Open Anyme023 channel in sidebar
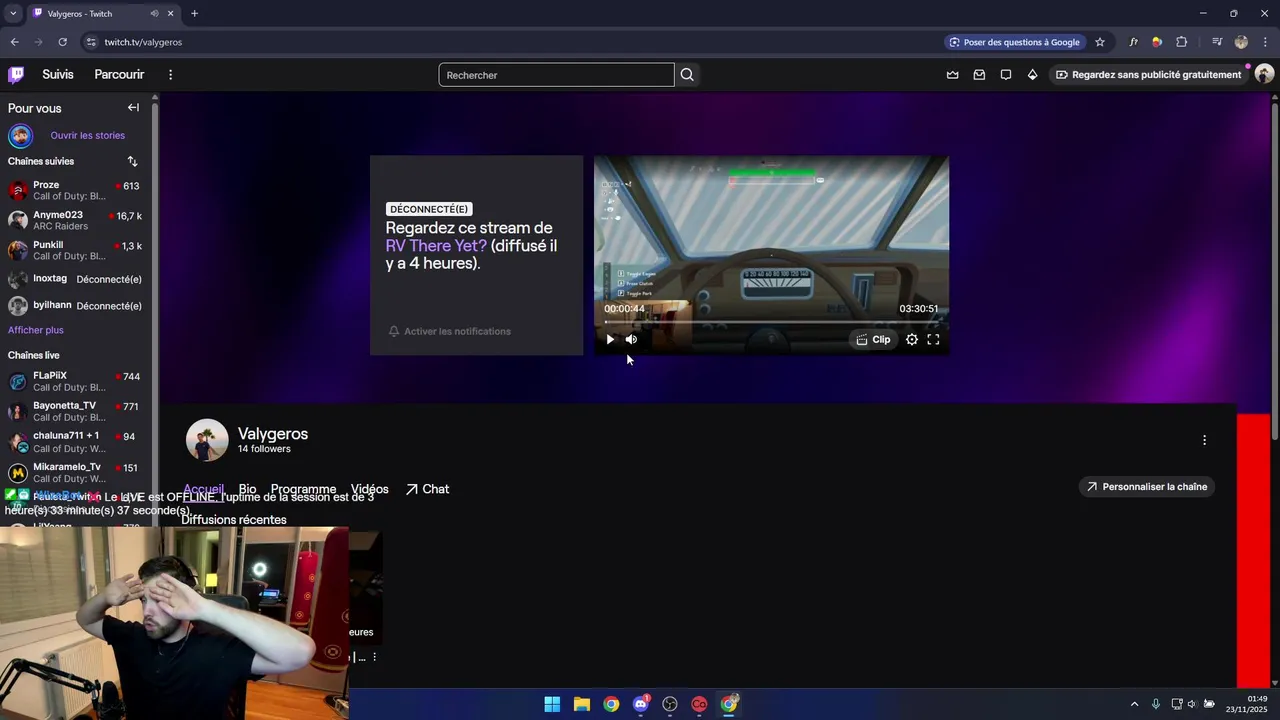The image size is (1280, 720). (x=76, y=220)
